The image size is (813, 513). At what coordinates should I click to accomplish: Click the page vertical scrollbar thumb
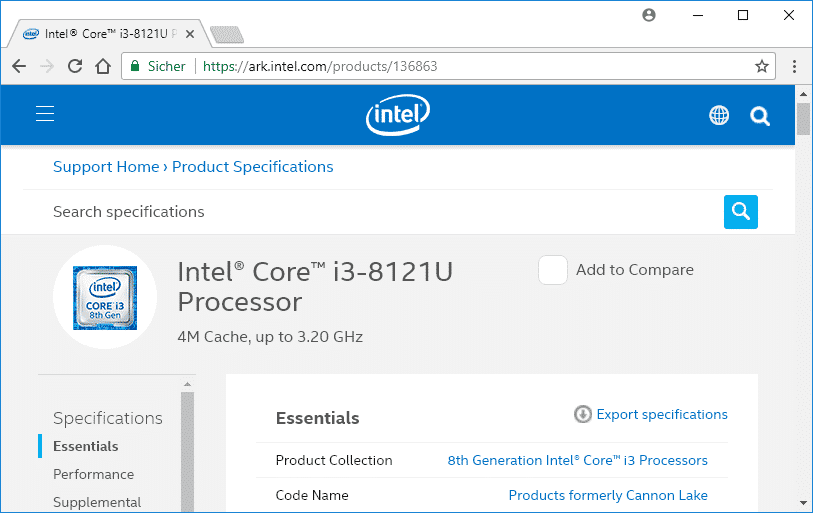pyautogui.click(x=803, y=119)
